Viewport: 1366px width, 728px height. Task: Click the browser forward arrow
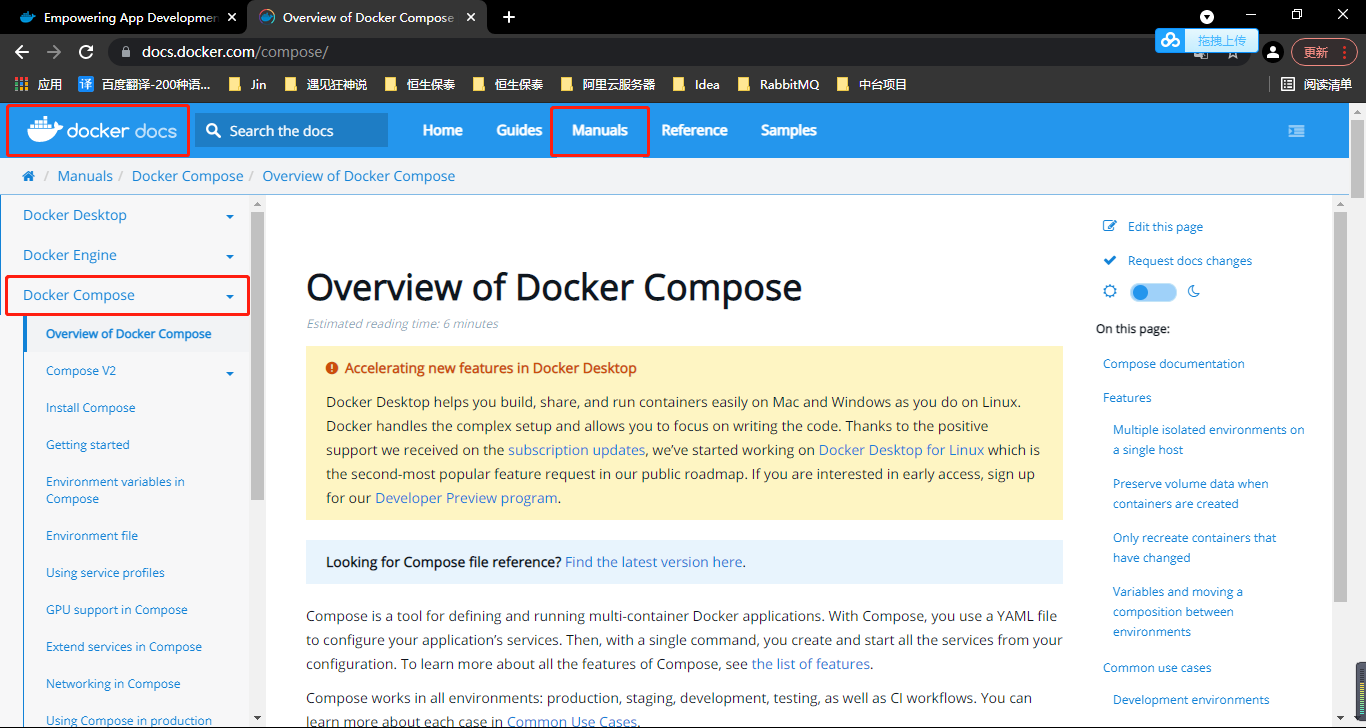pos(54,52)
